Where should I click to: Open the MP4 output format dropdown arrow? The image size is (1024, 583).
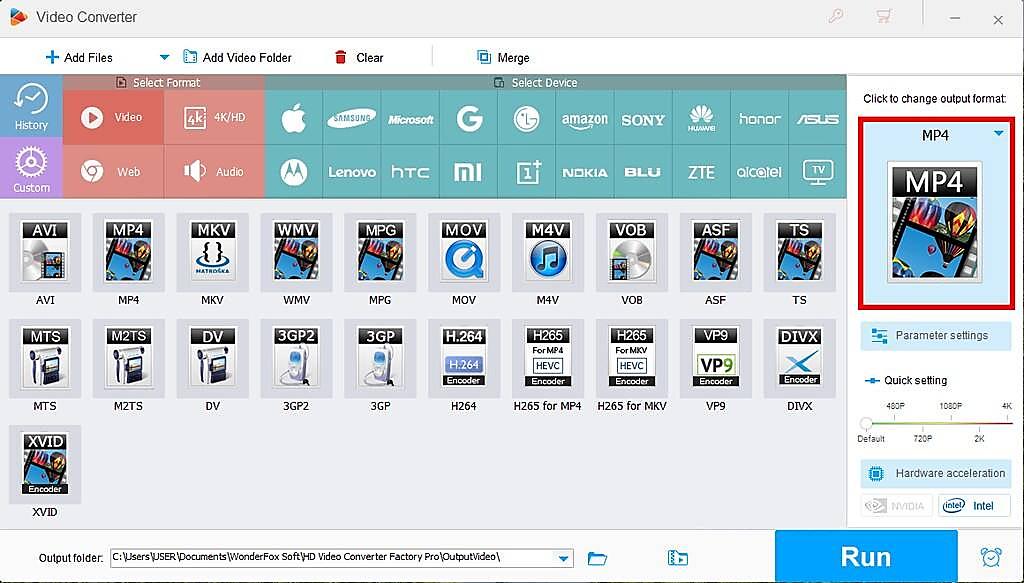[999, 133]
